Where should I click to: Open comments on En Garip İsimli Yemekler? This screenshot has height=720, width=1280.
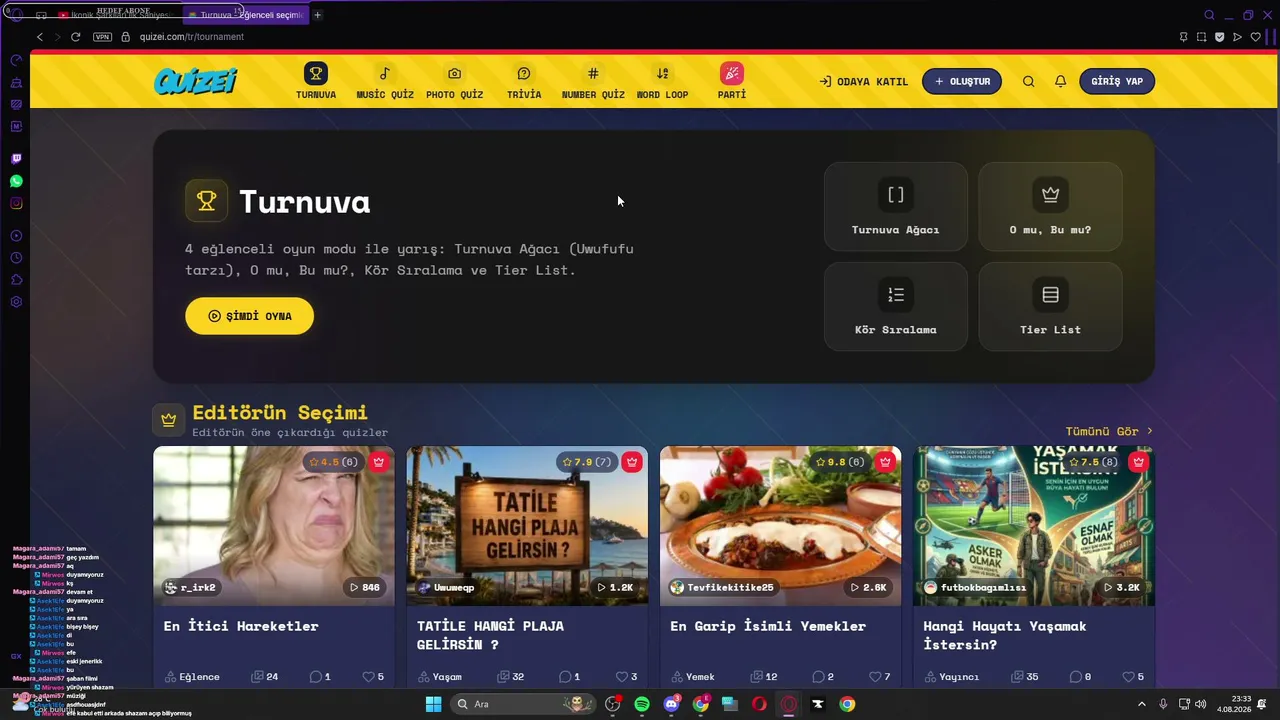tap(823, 677)
